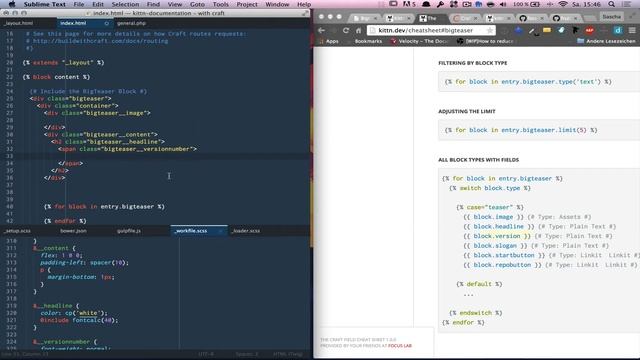
Task: Open the Goto menu
Action: click(x=198, y=4)
